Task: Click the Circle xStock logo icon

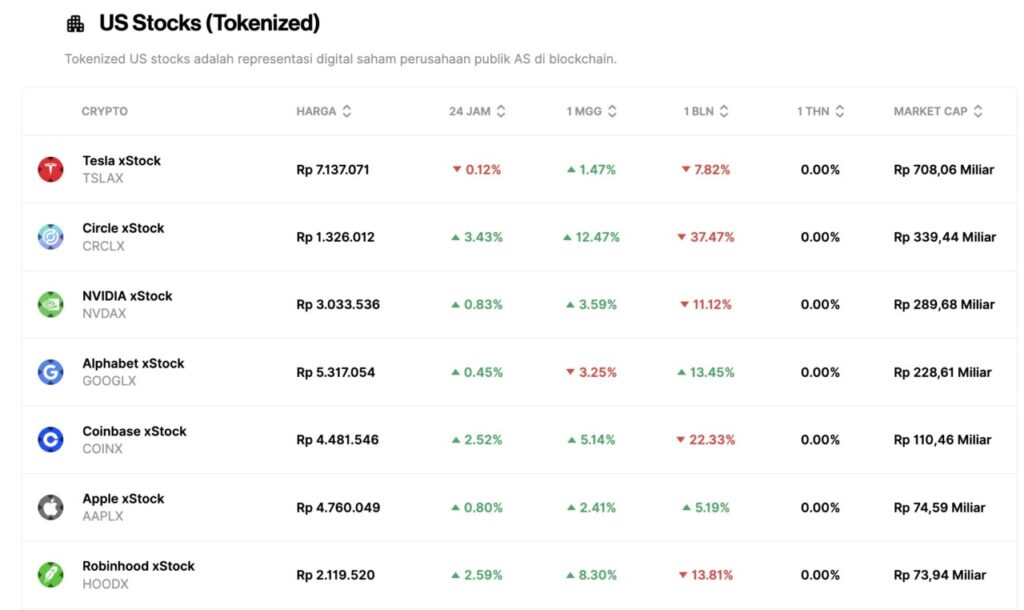Action: pos(50,237)
